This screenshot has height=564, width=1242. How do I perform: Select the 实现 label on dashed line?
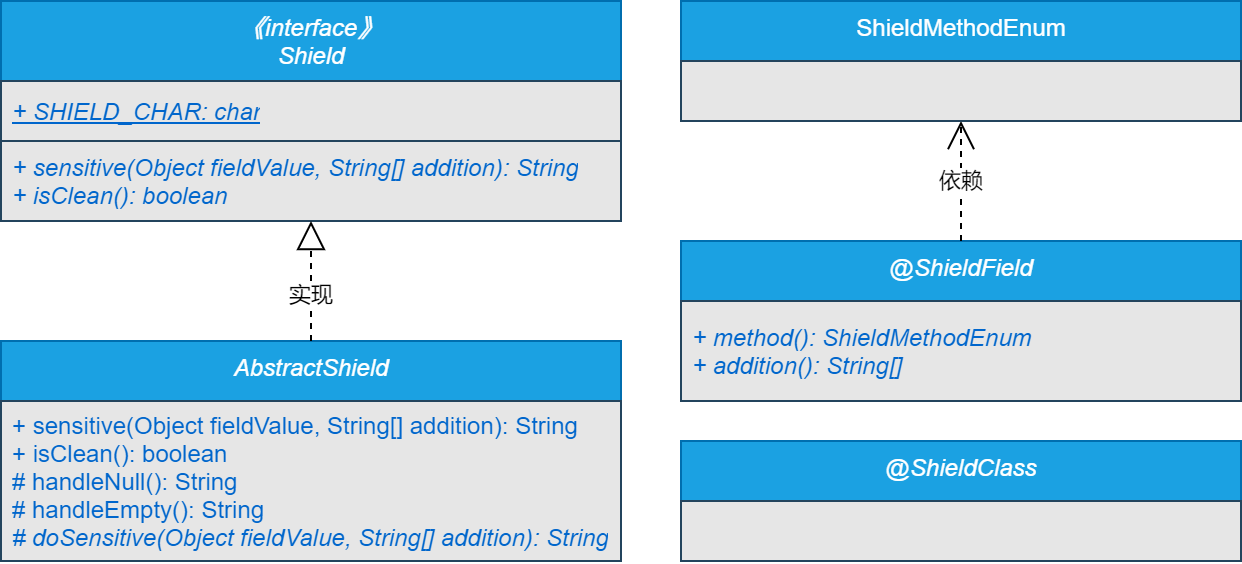coord(311,295)
